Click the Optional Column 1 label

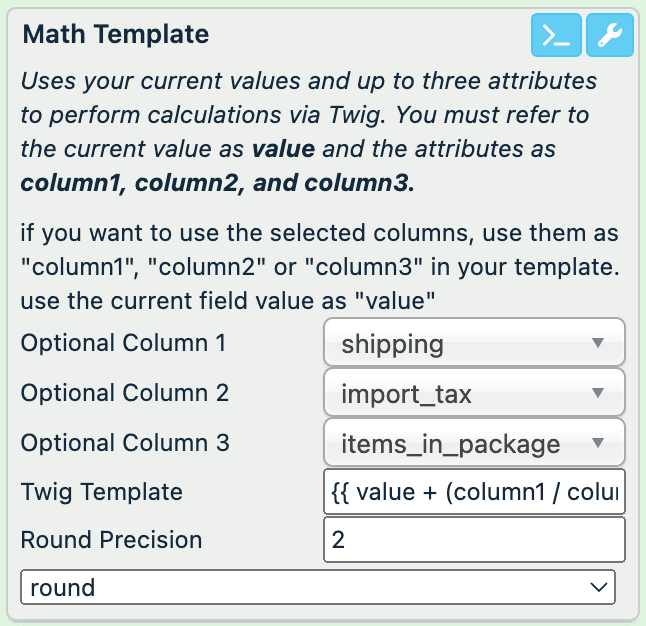tap(123, 343)
